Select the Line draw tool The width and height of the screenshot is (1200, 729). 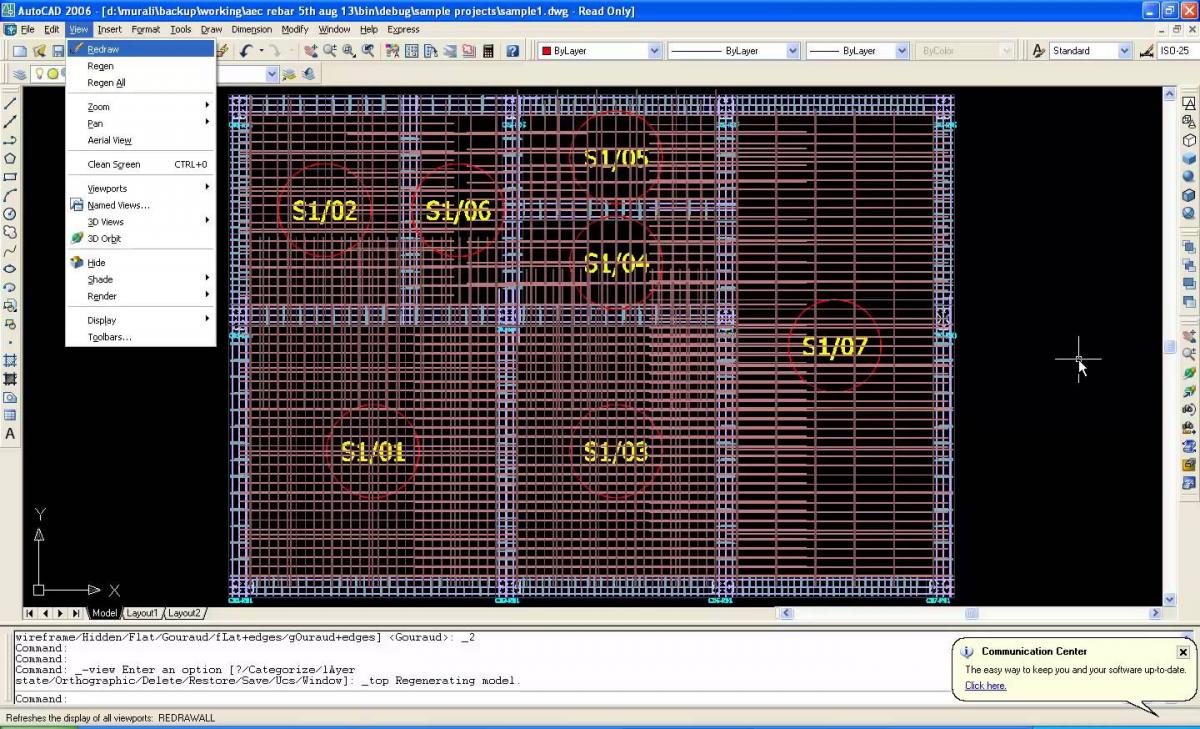pyautogui.click(x=10, y=102)
